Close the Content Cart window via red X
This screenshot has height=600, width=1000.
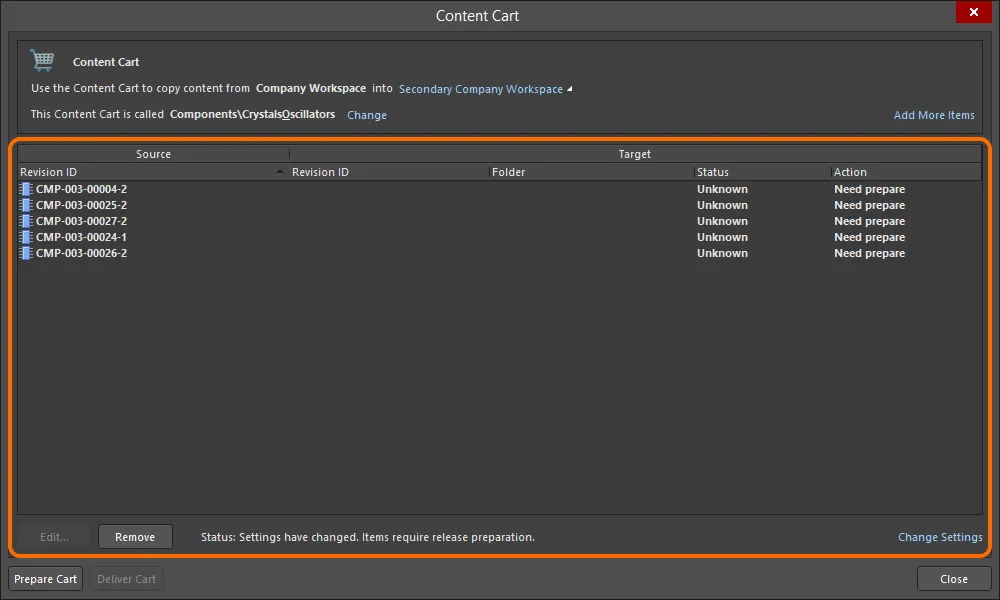[974, 12]
